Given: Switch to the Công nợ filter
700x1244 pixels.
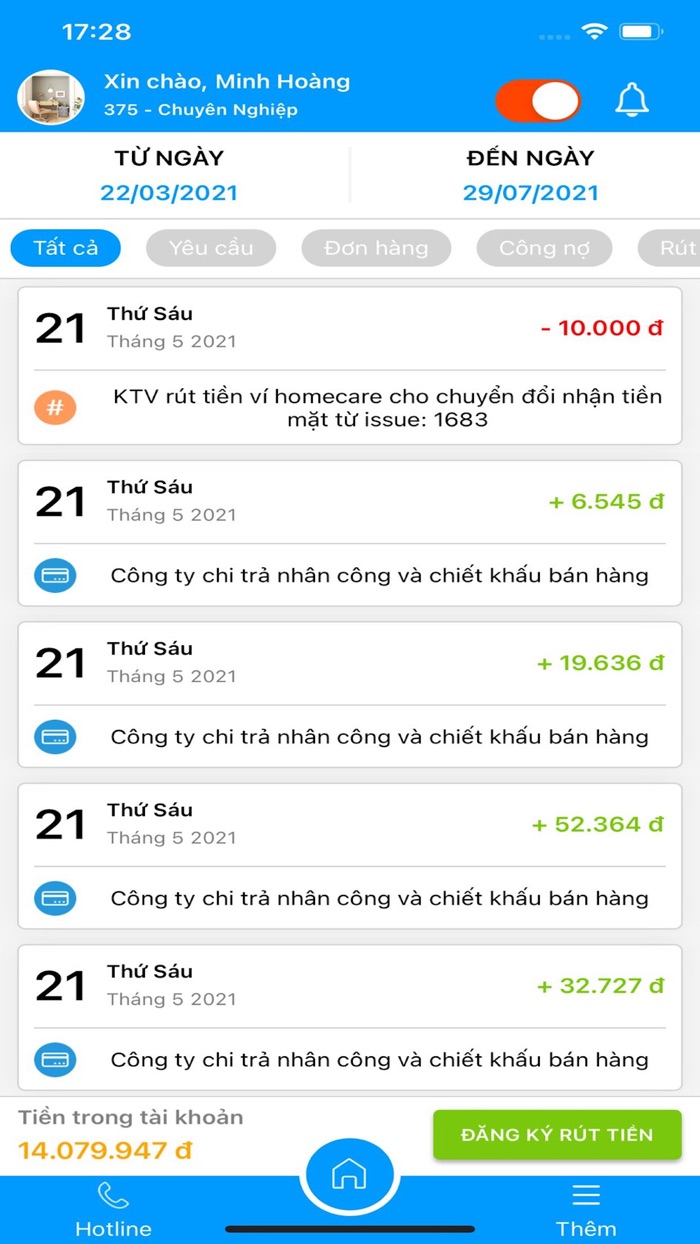Looking at the screenshot, I should point(544,248).
